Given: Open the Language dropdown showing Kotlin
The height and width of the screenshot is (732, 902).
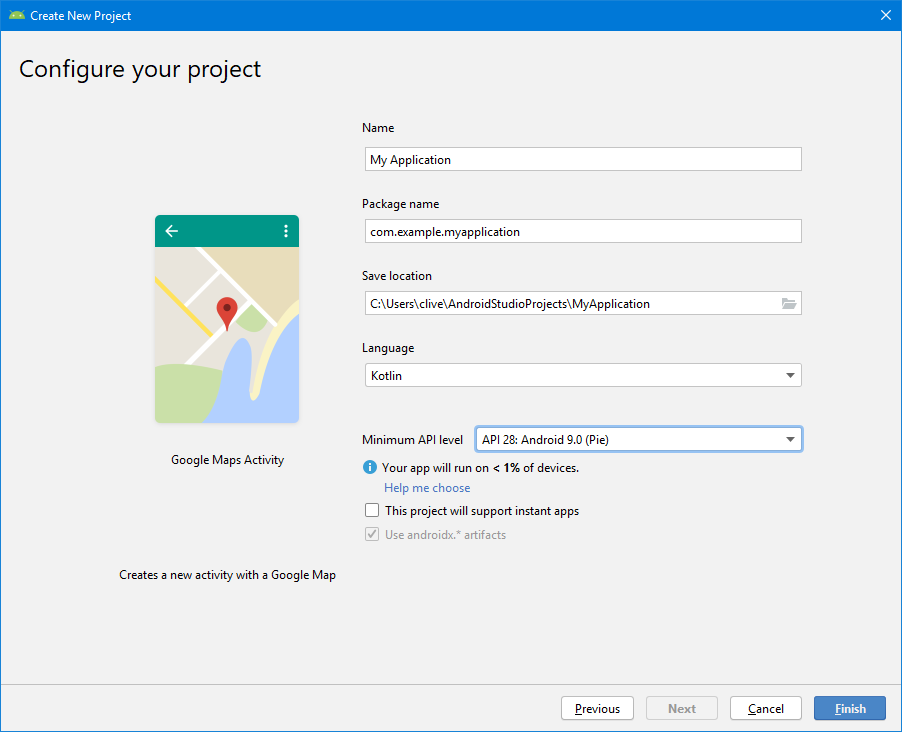Looking at the screenshot, I should point(581,376).
